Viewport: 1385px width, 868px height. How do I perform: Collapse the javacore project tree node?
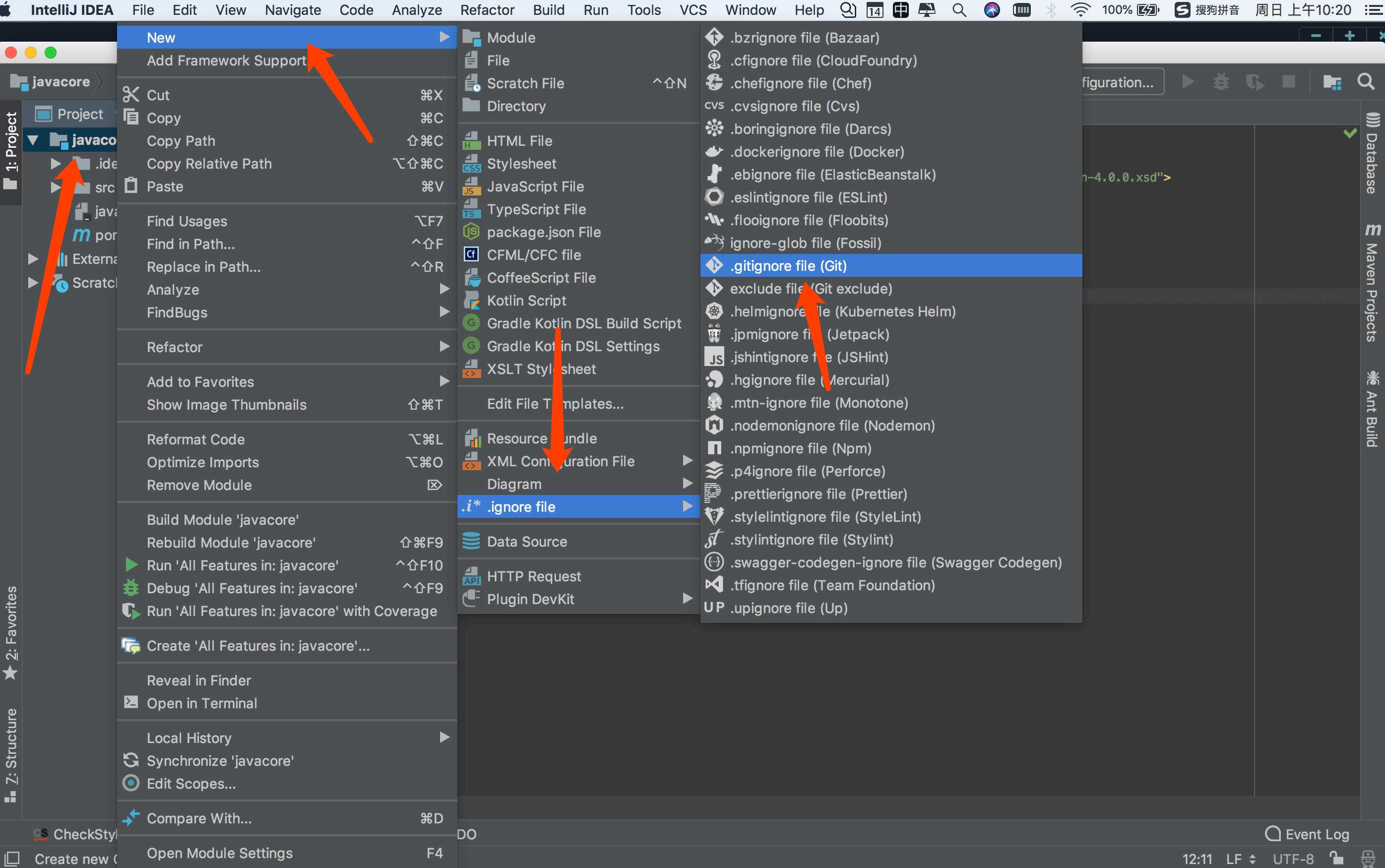33,139
